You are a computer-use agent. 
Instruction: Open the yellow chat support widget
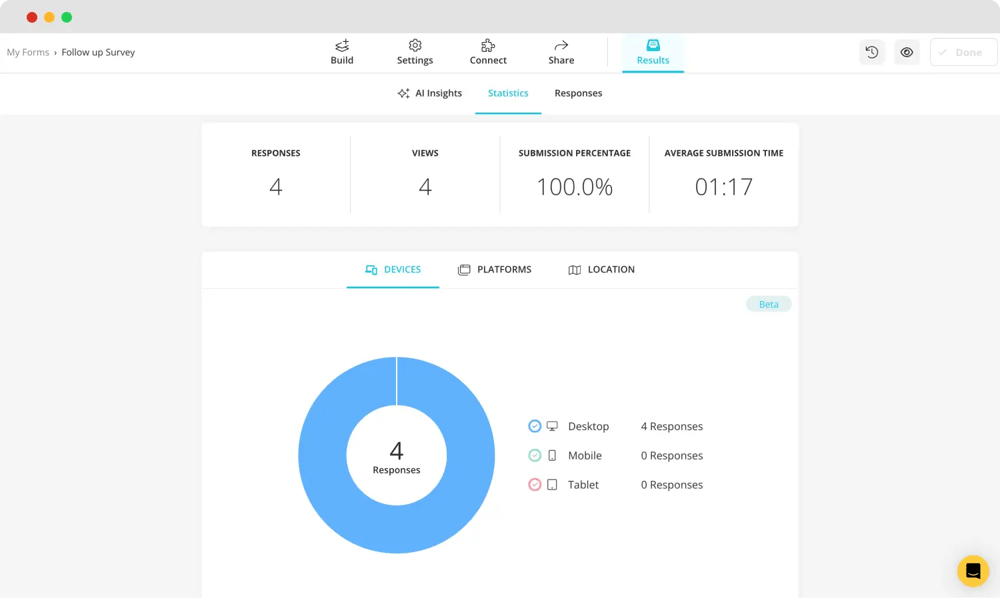(x=972, y=571)
